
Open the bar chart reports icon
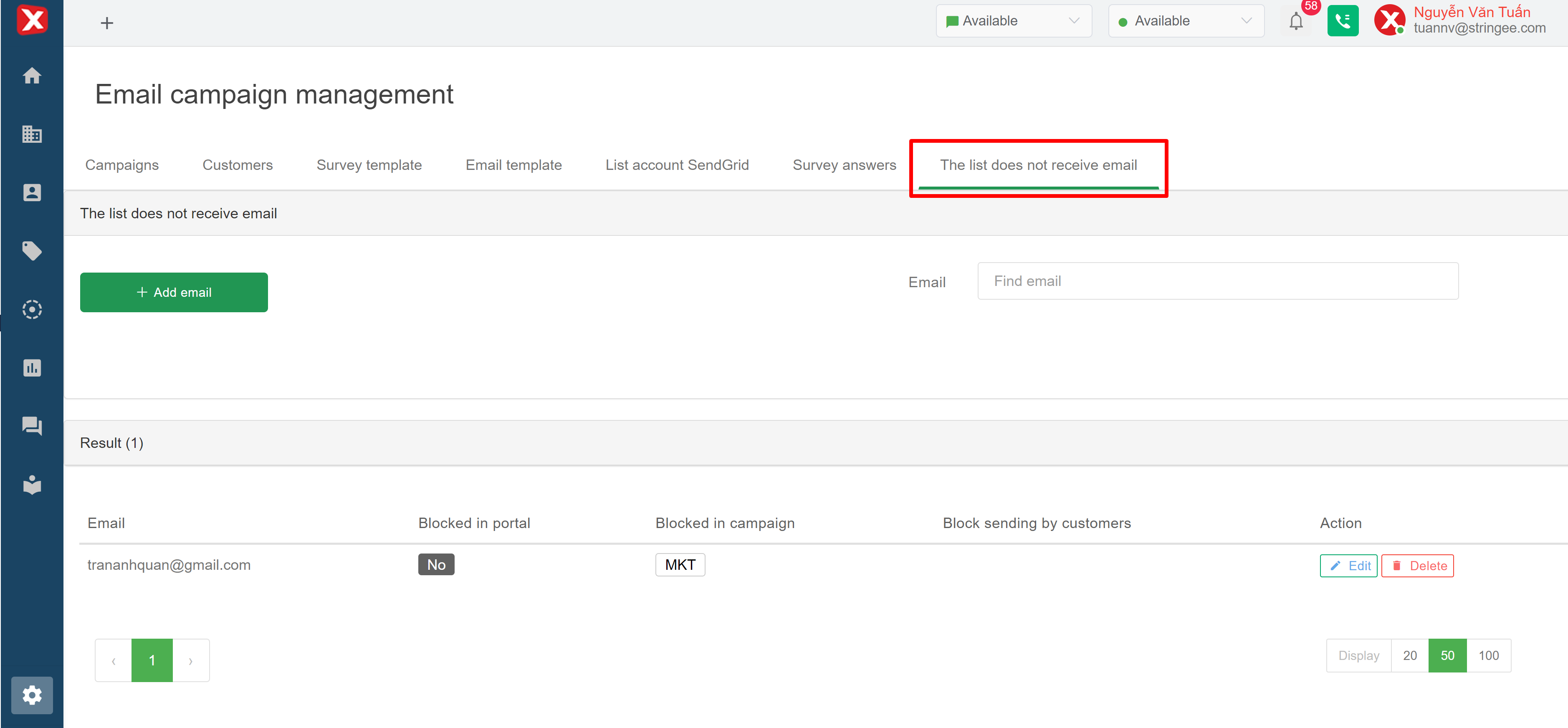32,368
